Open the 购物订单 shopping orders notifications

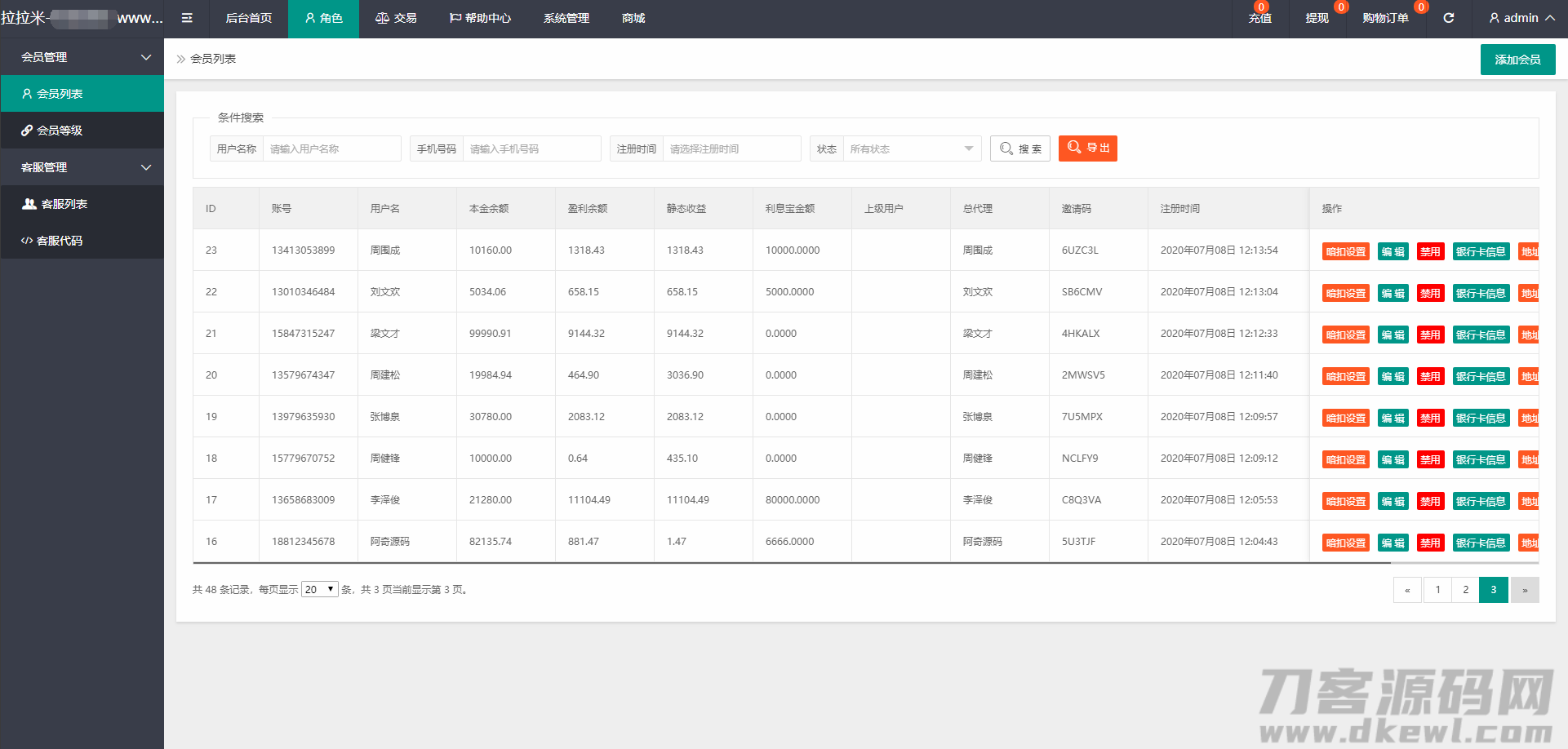tap(1385, 18)
